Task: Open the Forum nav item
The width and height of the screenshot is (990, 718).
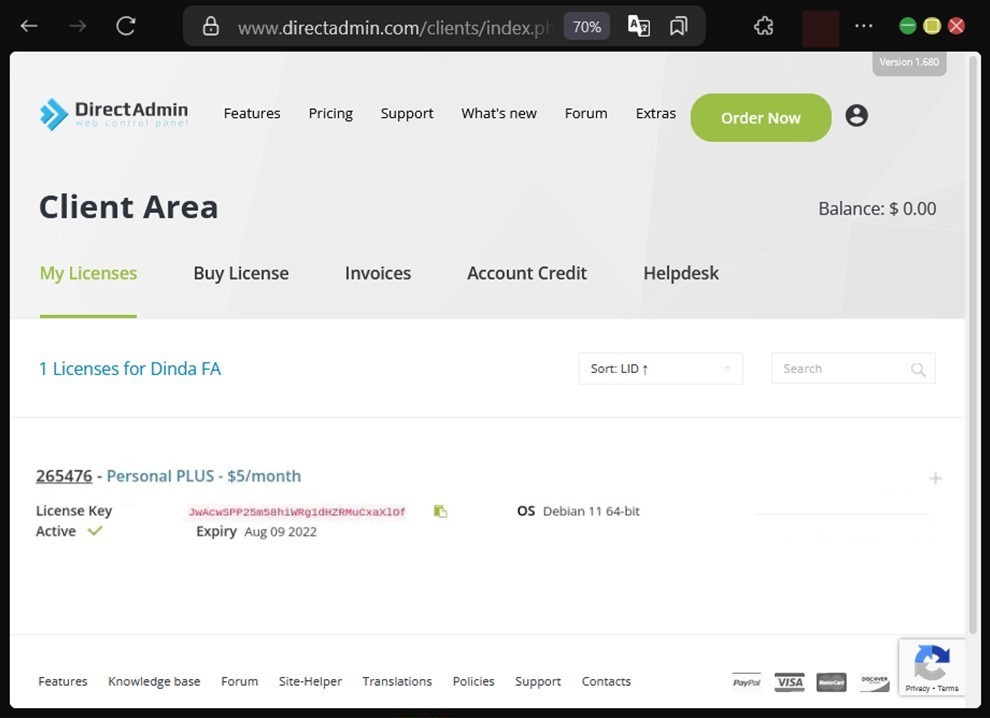Action: point(586,114)
